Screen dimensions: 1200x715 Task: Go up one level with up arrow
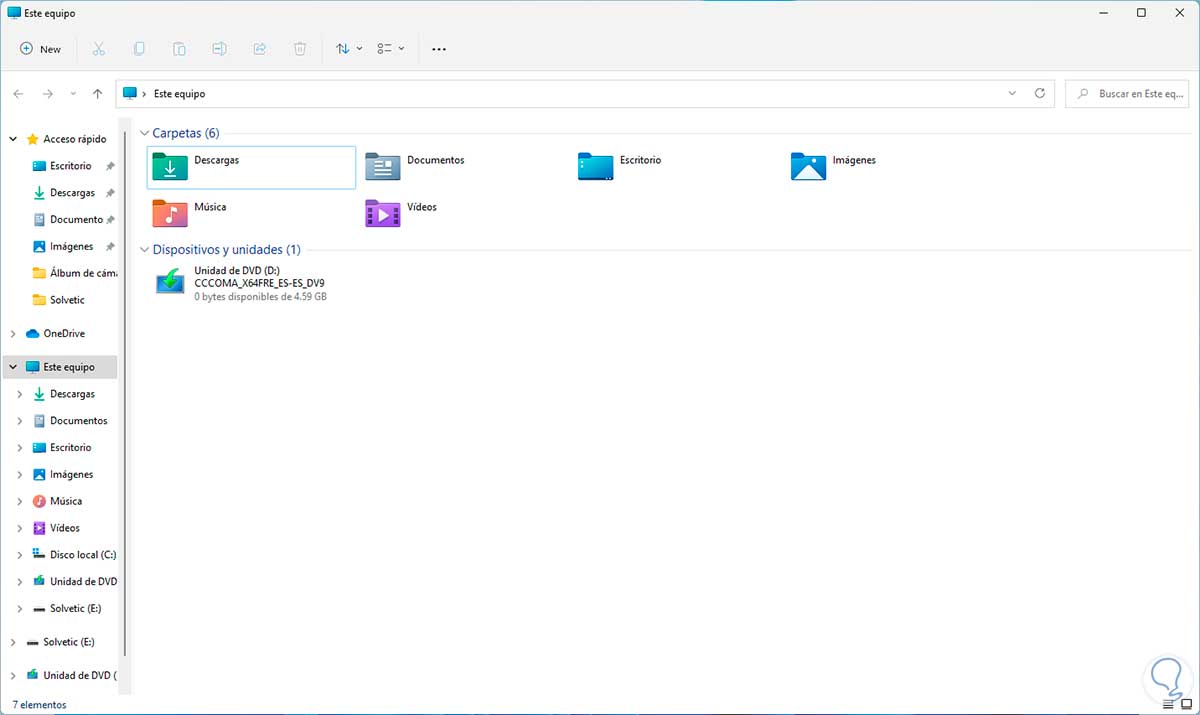coord(97,94)
